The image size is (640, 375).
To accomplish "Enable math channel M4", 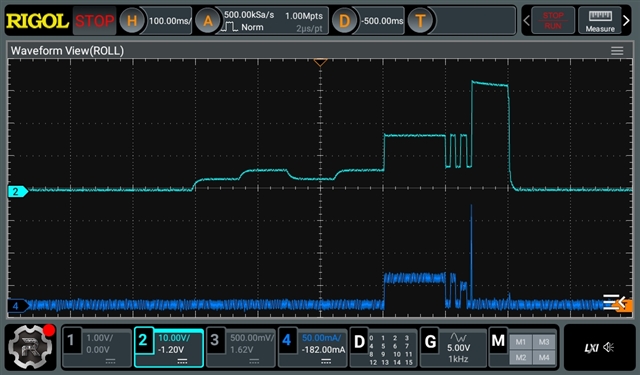I will pyautogui.click(x=544, y=357).
